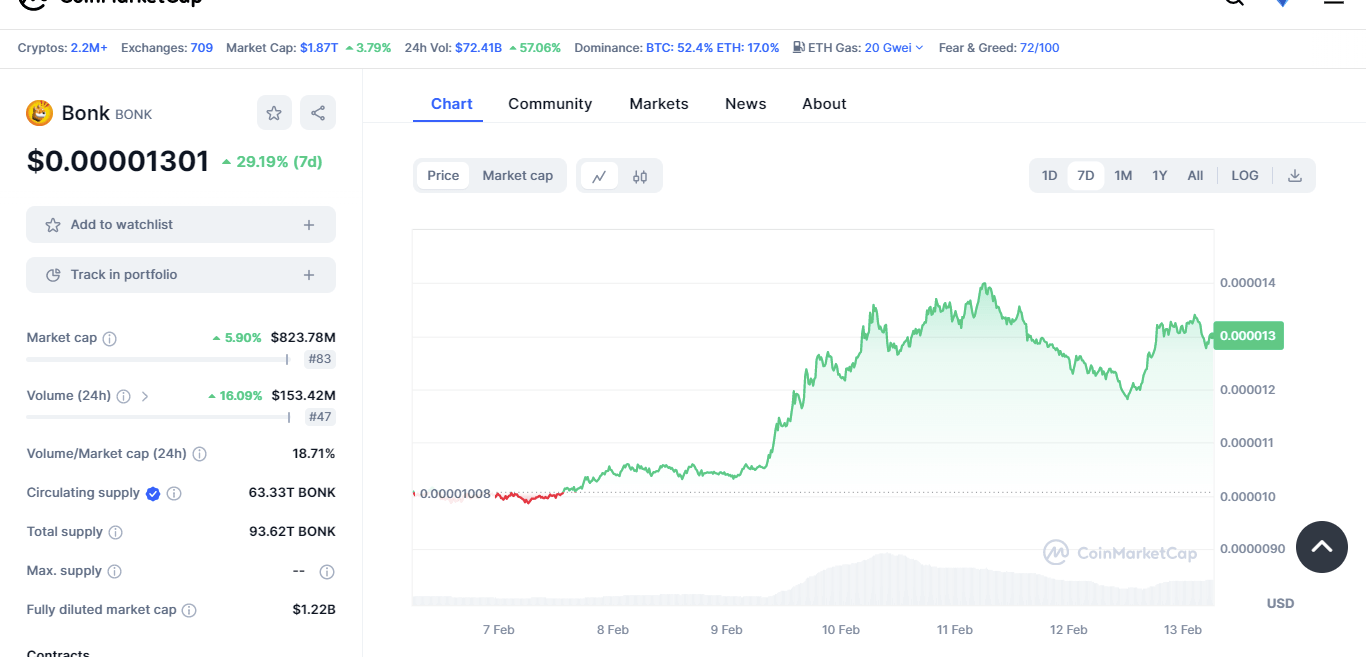This screenshot has height=657, width=1366.
Task: Open the Markets tab
Action: [659, 104]
